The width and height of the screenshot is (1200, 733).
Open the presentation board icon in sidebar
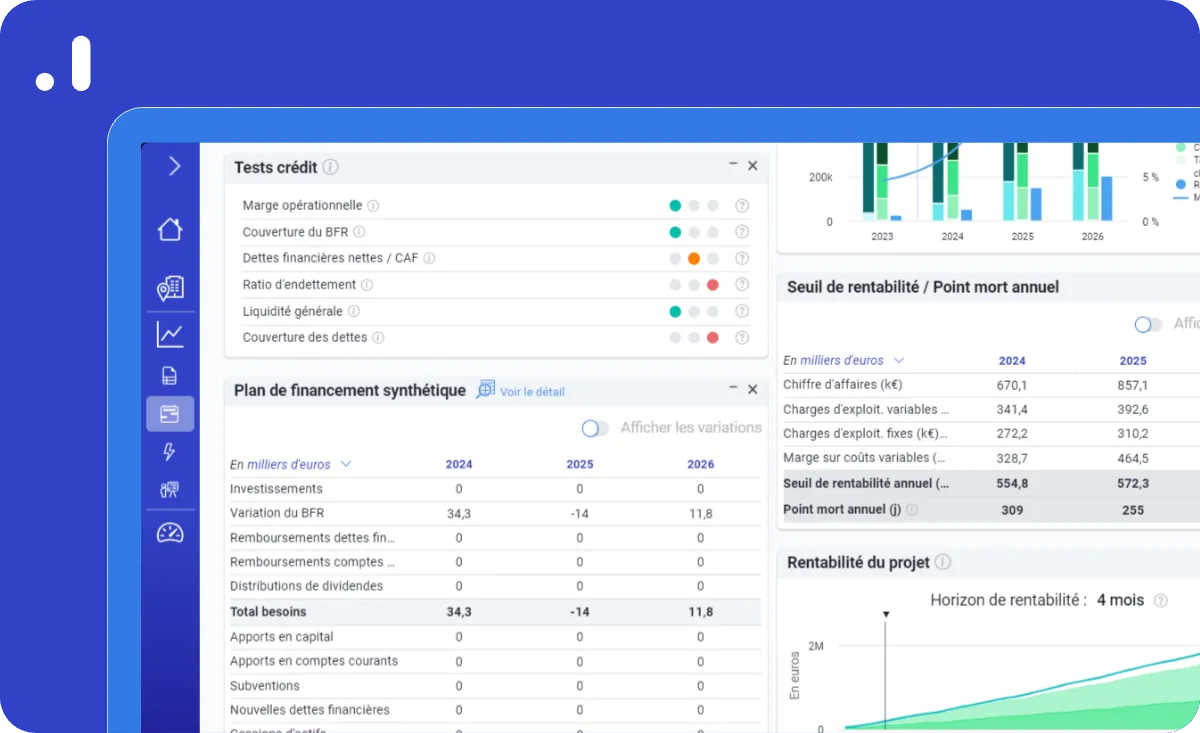170,490
